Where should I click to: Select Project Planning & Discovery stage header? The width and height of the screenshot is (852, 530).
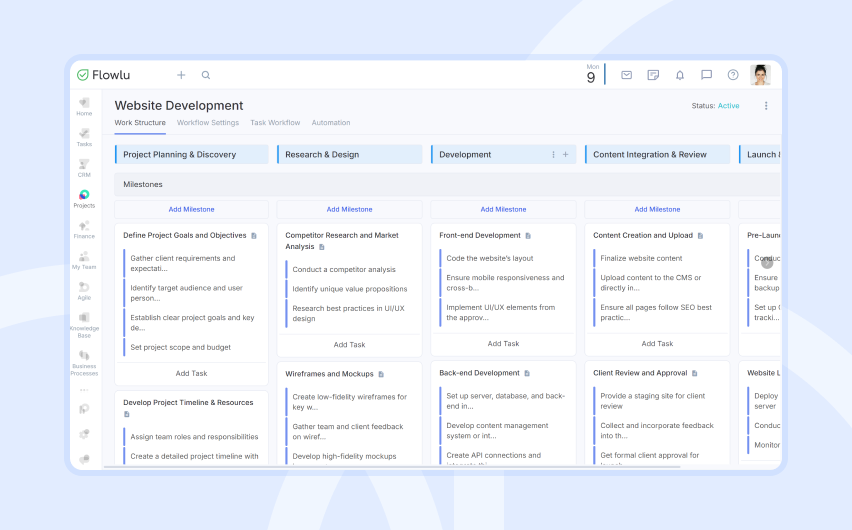(x=192, y=154)
